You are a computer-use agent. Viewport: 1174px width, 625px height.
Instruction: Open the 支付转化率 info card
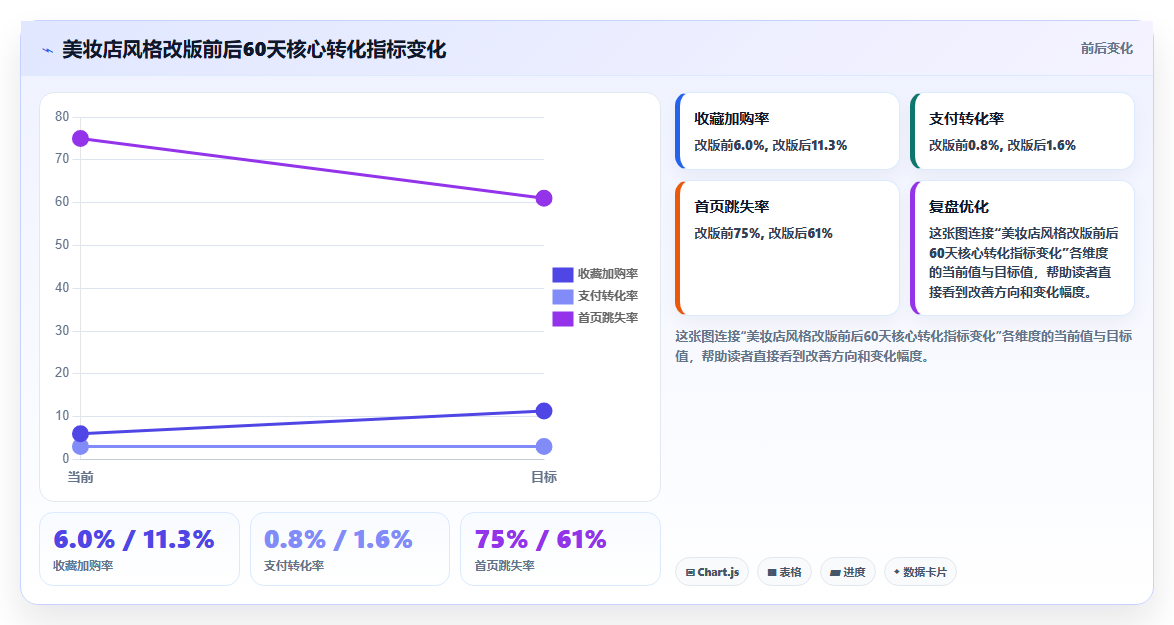[1022, 131]
